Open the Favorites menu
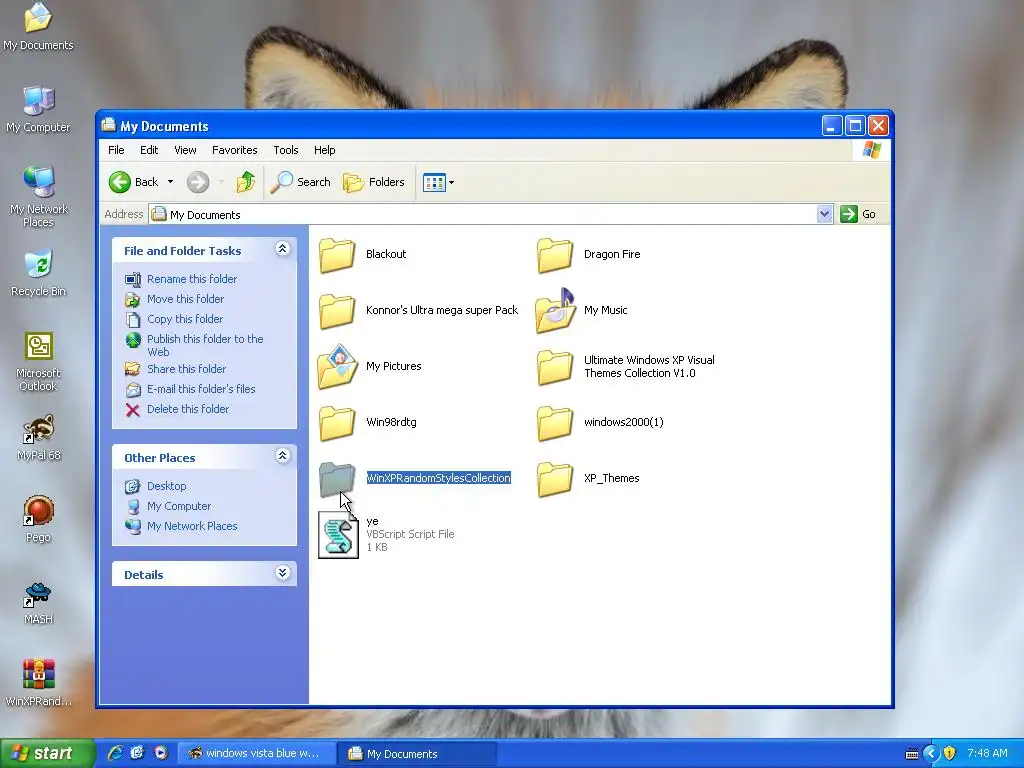This screenshot has width=1024, height=768. (234, 150)
